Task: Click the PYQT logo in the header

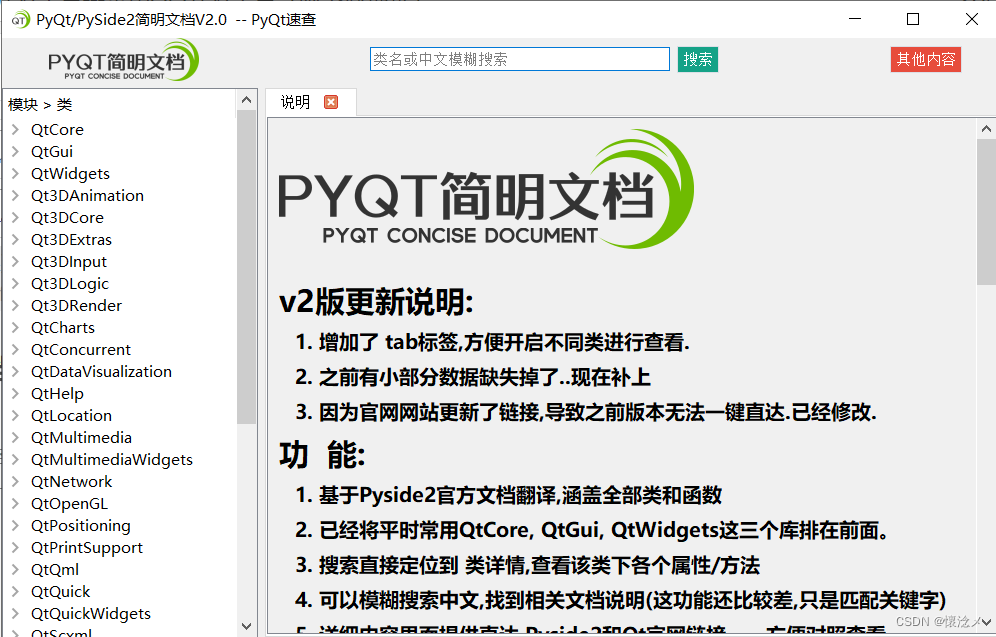Action: (123, 60)
